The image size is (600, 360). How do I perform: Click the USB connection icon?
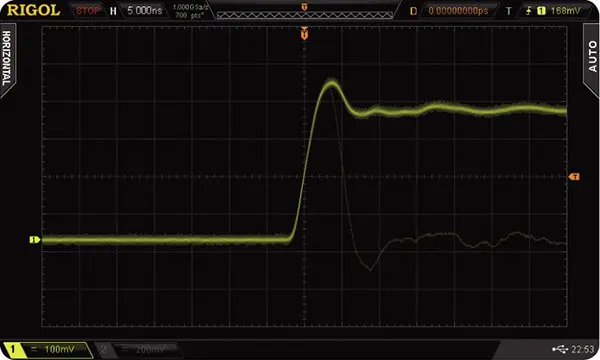[560, 349]
